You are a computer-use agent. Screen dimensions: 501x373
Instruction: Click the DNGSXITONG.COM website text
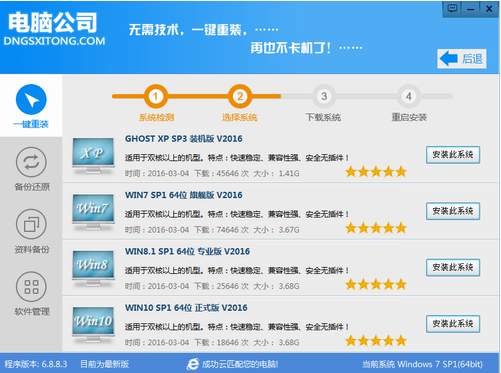[54, 41]
